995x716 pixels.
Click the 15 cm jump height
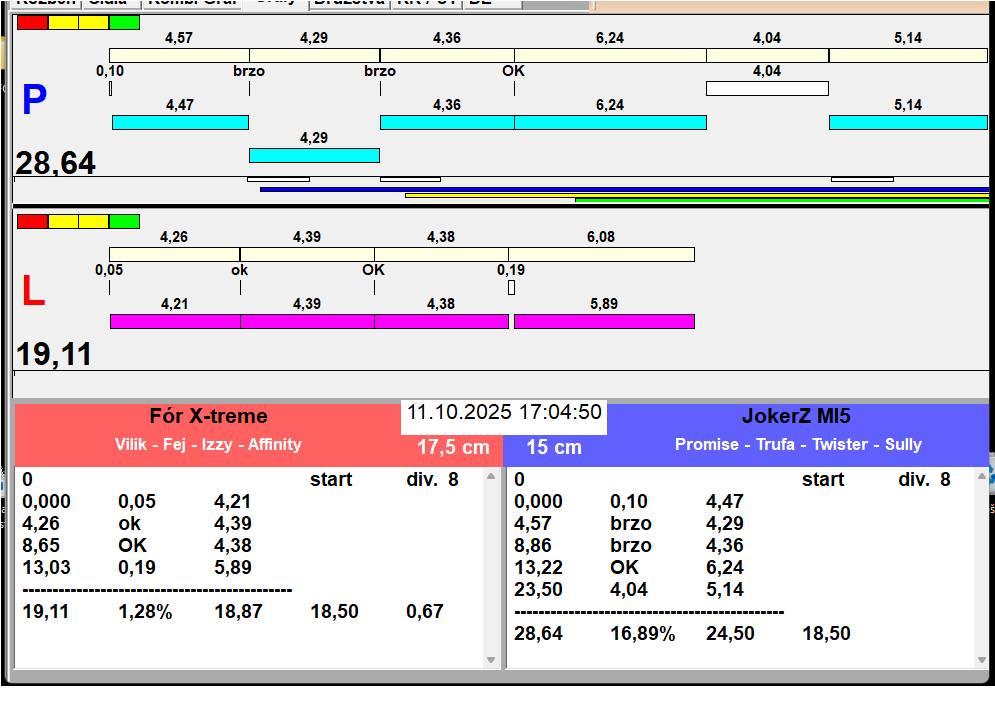[554, 448]
